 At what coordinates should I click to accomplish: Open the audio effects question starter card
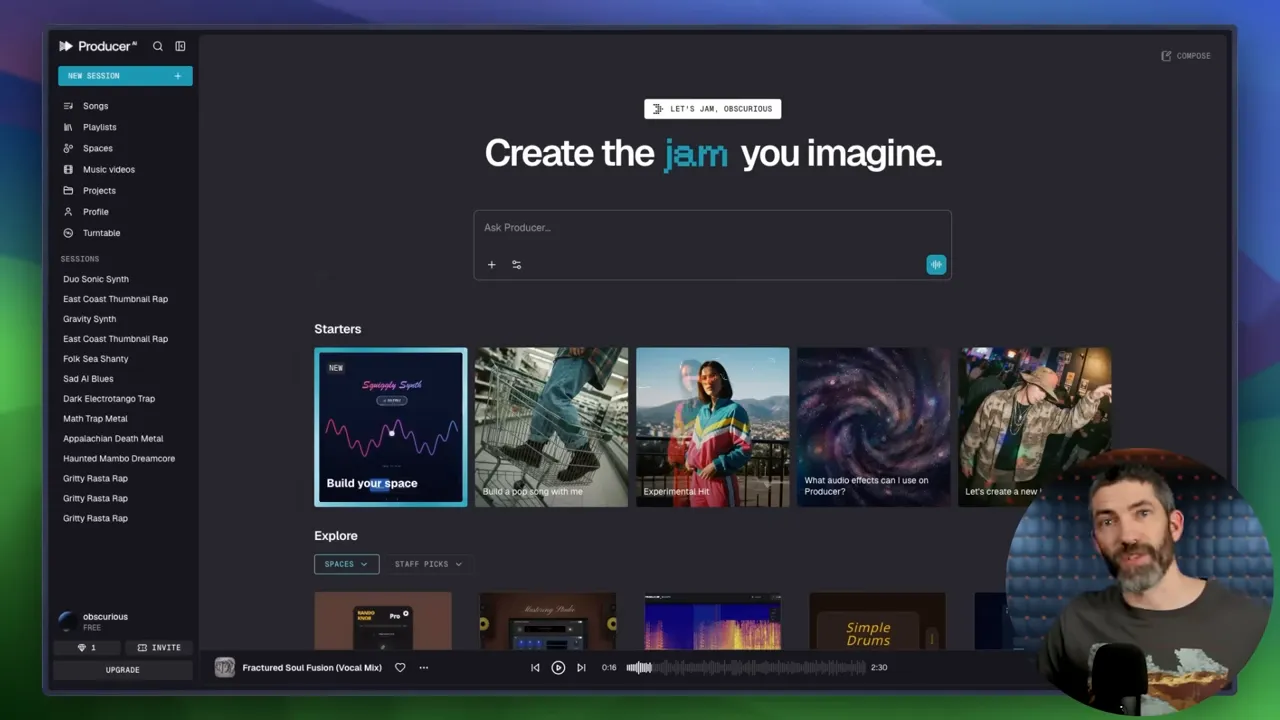click(x=874, y=427)
